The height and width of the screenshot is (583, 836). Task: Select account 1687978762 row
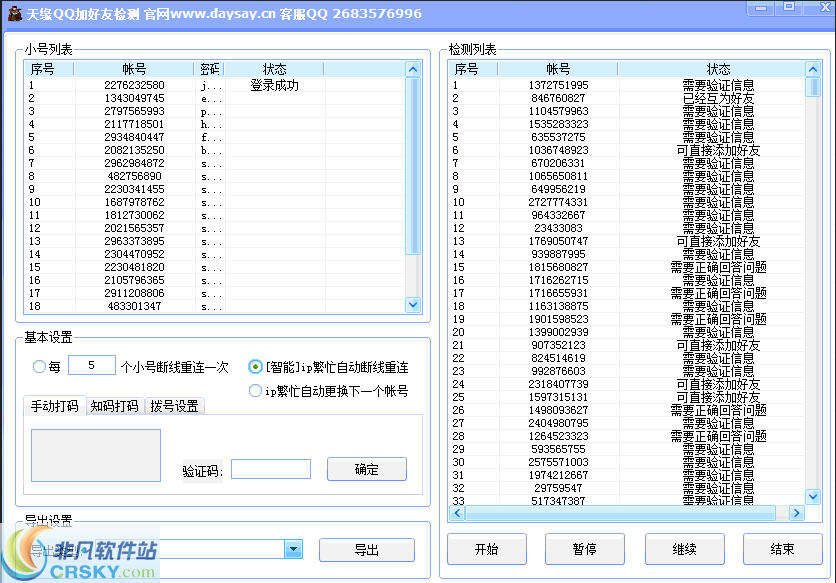tap(215, 202)
